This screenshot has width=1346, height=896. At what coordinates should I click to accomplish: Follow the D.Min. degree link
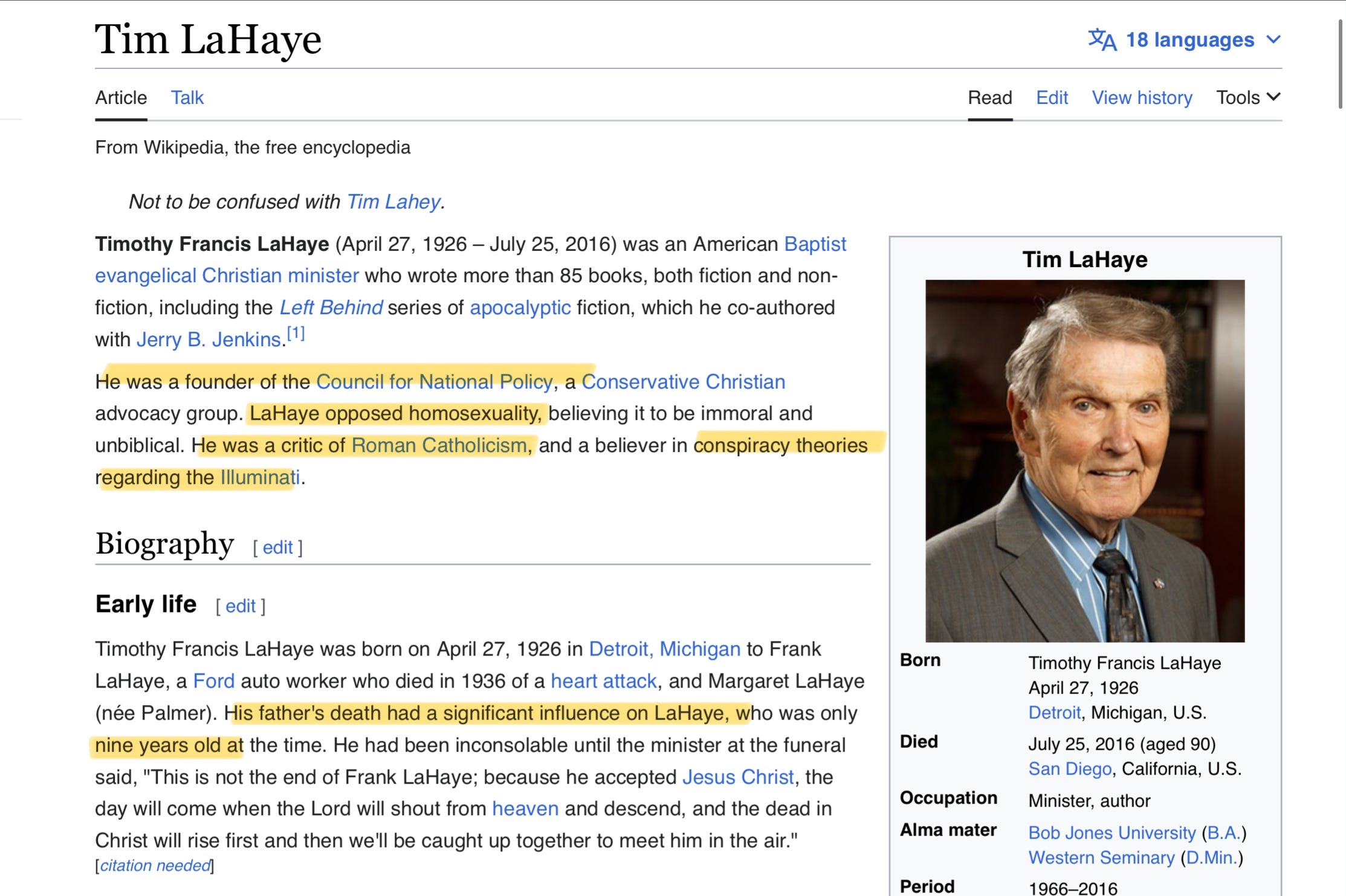1212,858
